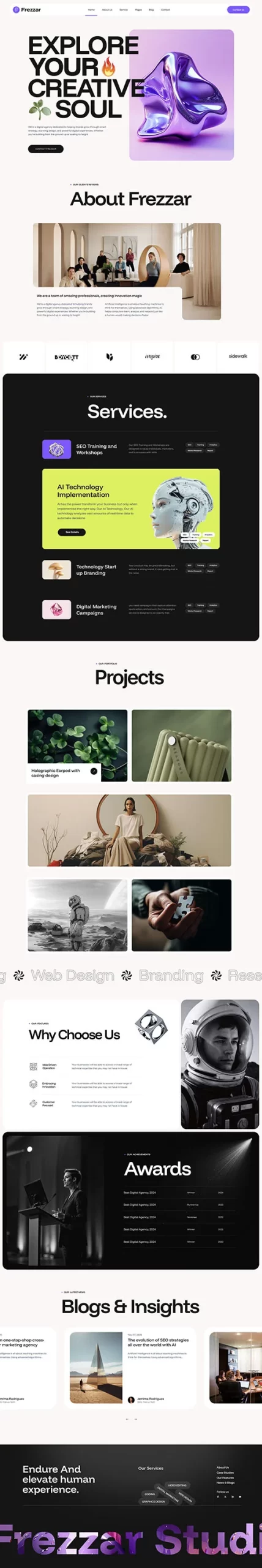This screenshot has height=1568, width=262.
Task: Click the empire brand logo
Action: [x=152, y=356]
